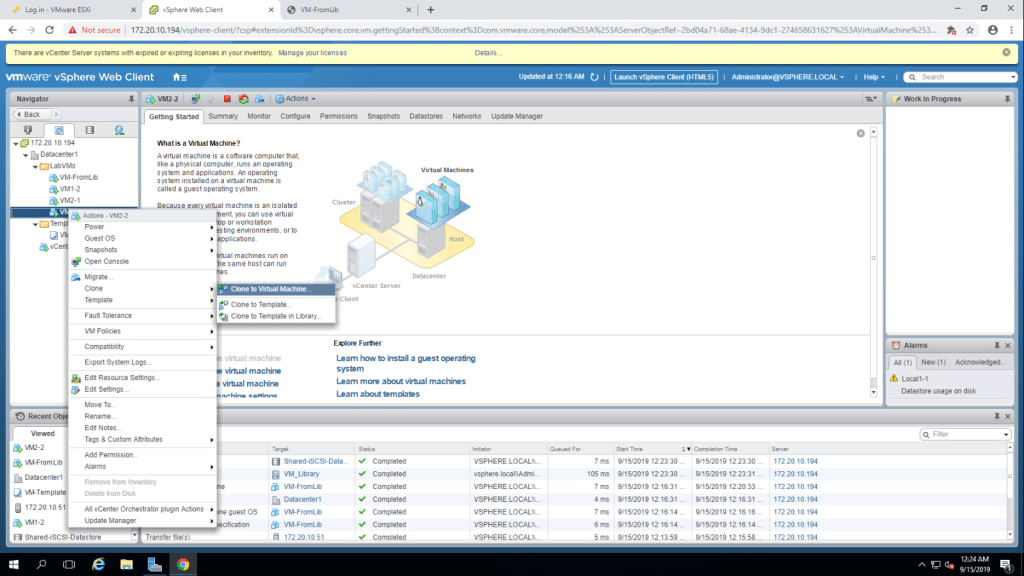1024x576 pixels.
Task: Click the red Power Off toolbar icon
Action: [227, 99]
